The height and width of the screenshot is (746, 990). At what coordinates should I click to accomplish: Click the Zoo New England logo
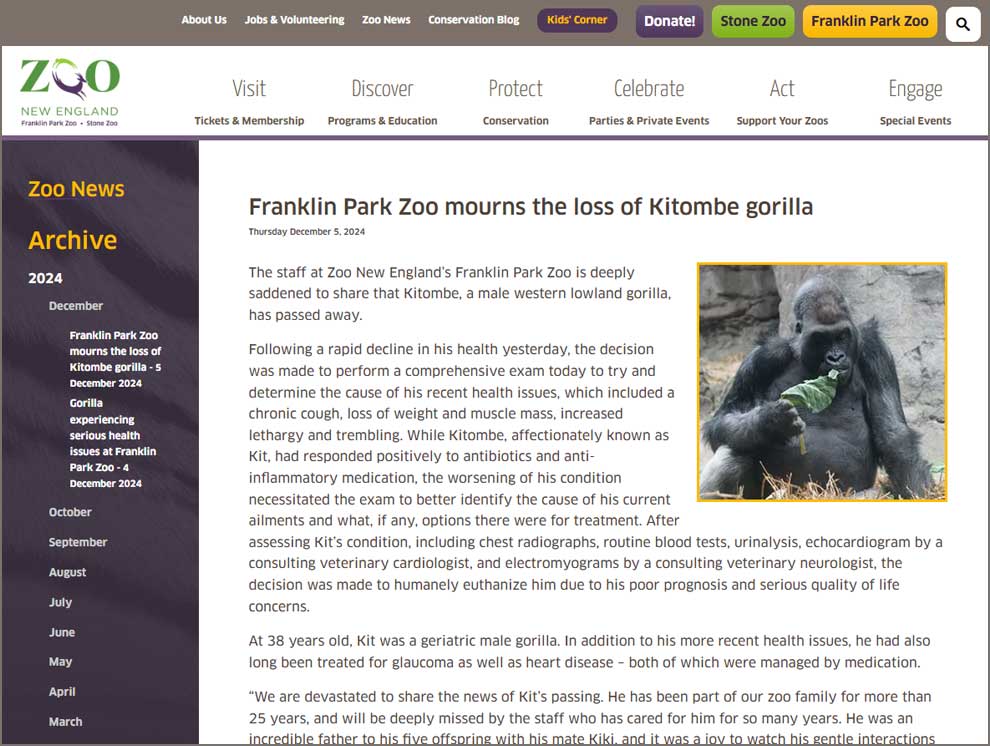point(70,92)
